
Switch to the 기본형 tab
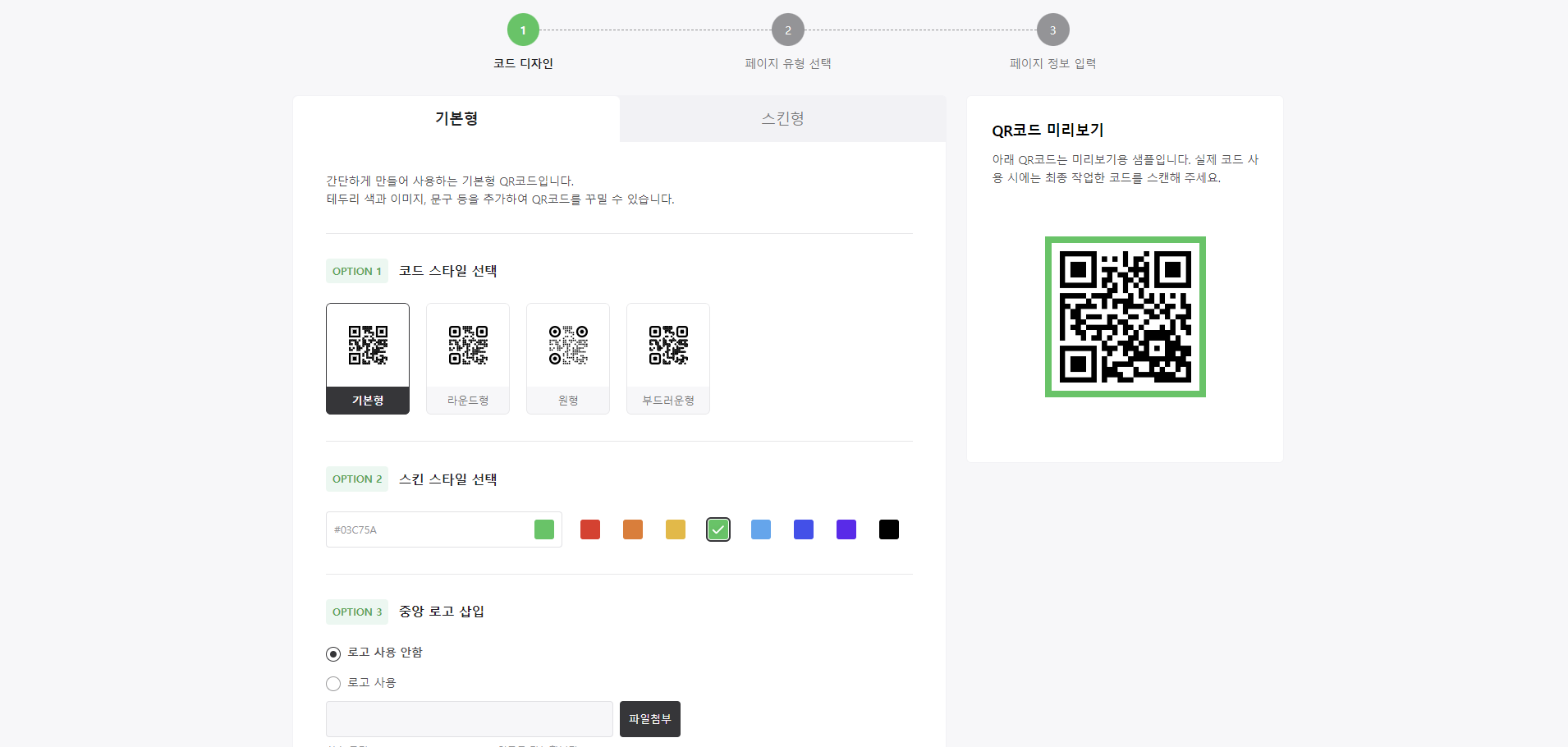click(x=456, y=119)
